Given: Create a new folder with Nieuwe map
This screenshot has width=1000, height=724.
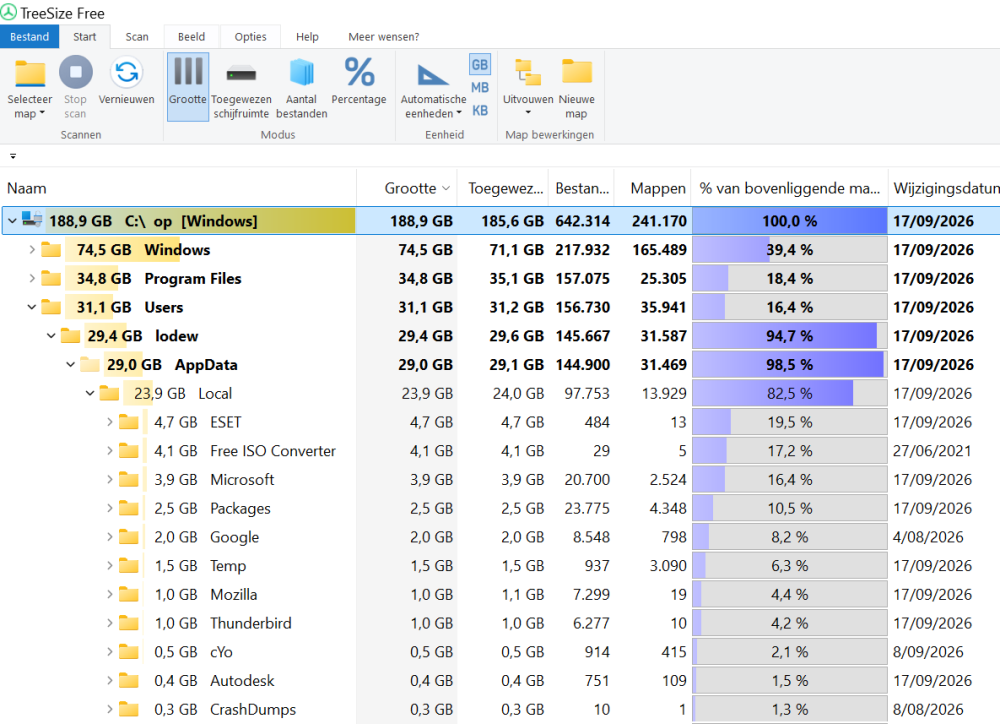Looking at the screenshot, I should point(577,86).
